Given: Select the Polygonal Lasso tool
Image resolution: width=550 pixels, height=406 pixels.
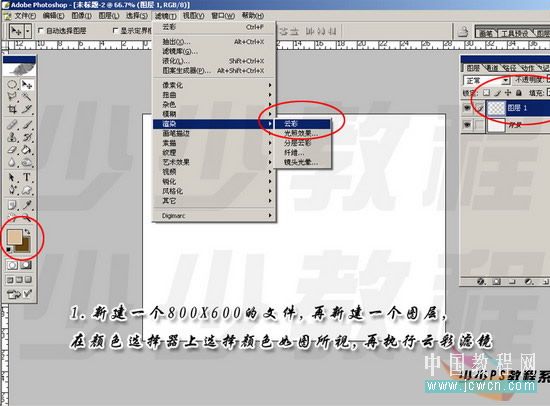Looking at the screenshot, I should pyautogui.click(x=12, y=96).
